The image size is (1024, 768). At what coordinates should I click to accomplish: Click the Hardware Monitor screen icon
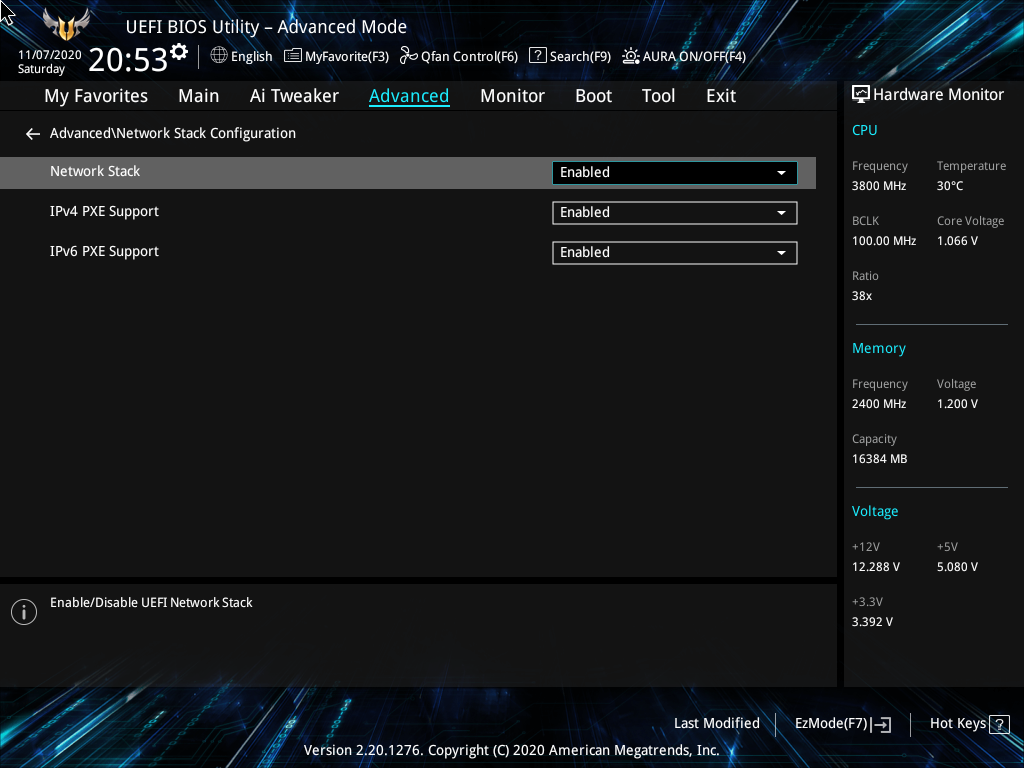[861, 95]
